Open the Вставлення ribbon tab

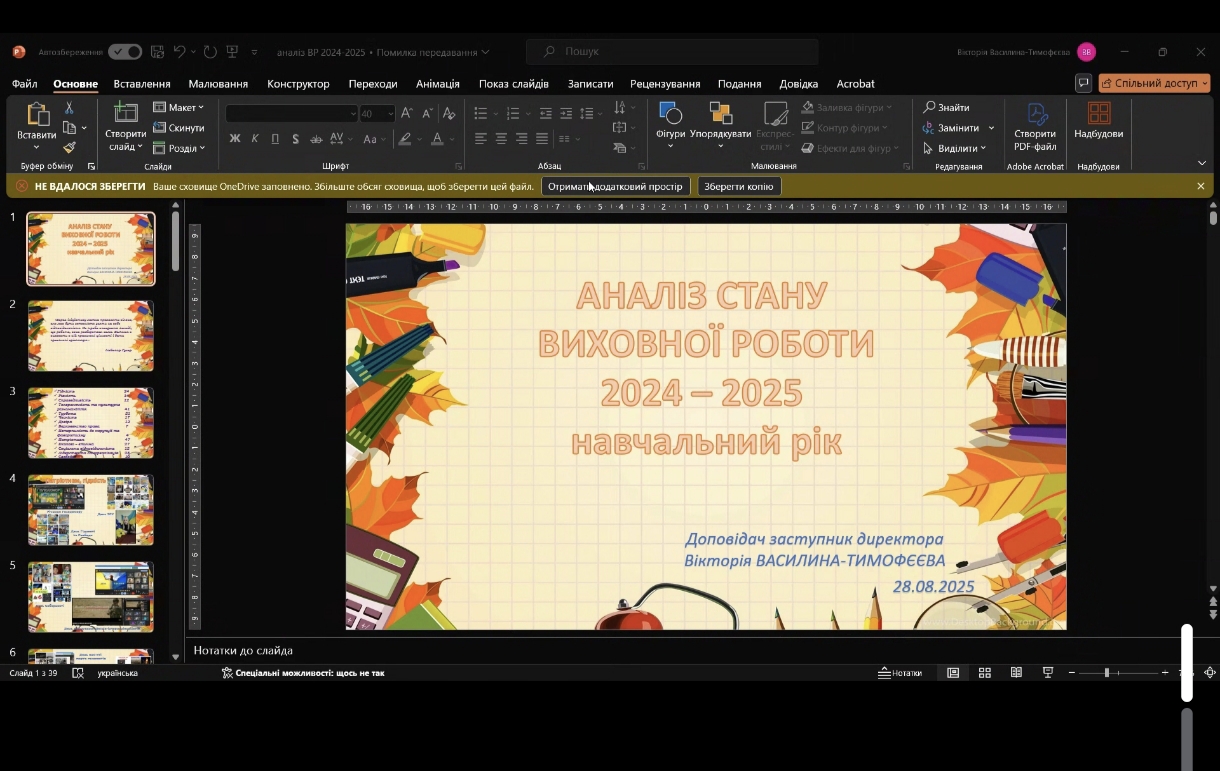pyautogui.click(x=142, y=84)
